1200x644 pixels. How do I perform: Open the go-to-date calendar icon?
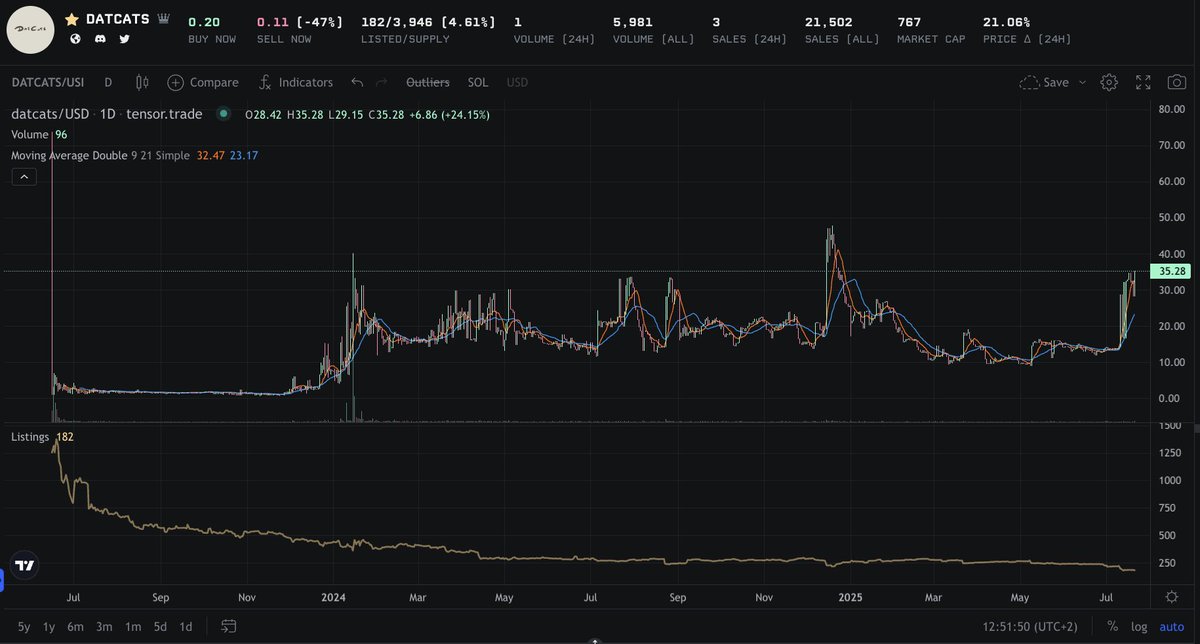(228, 627)
